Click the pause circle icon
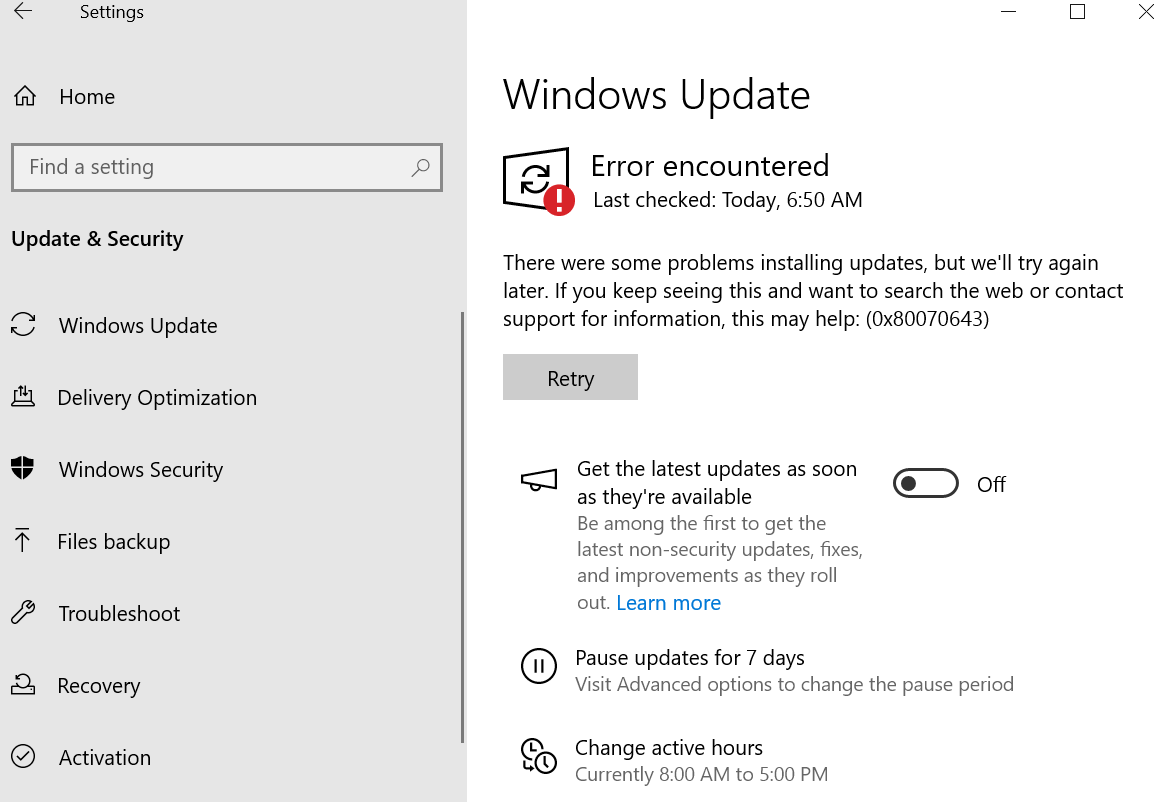This screenshot has height=802, width=1156. (x=539, y=666)
